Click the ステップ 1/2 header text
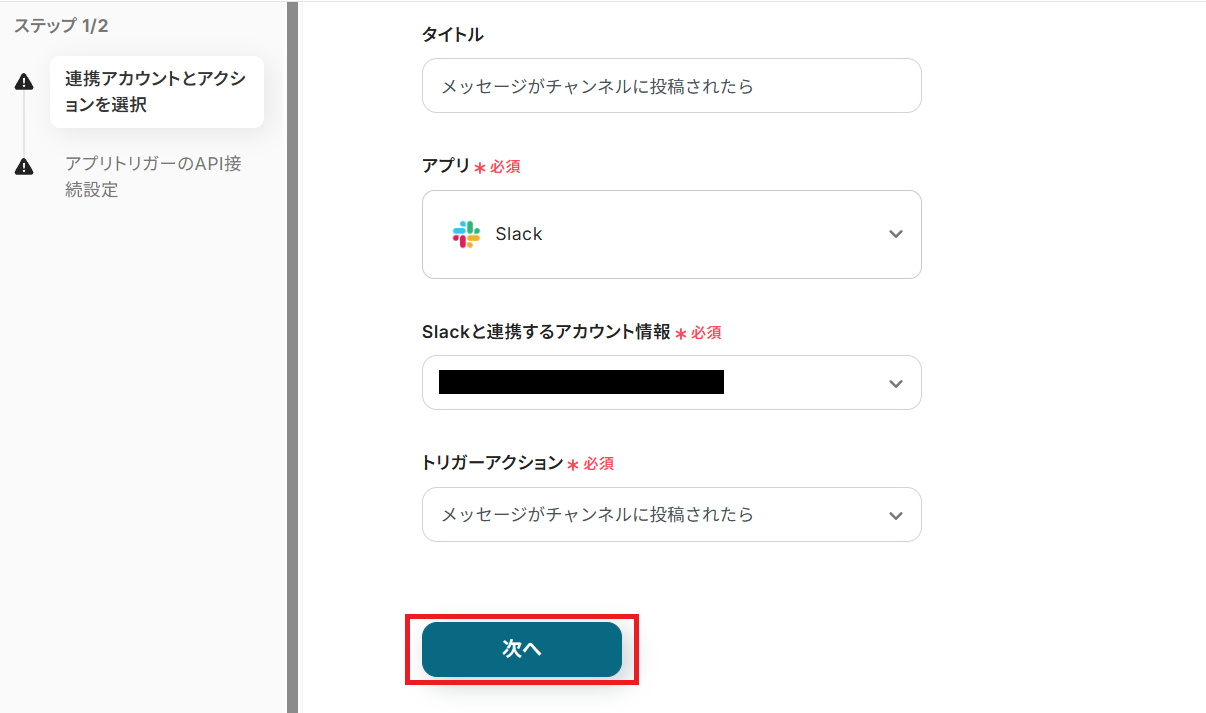1206x713 pixels. pos(61,26)
